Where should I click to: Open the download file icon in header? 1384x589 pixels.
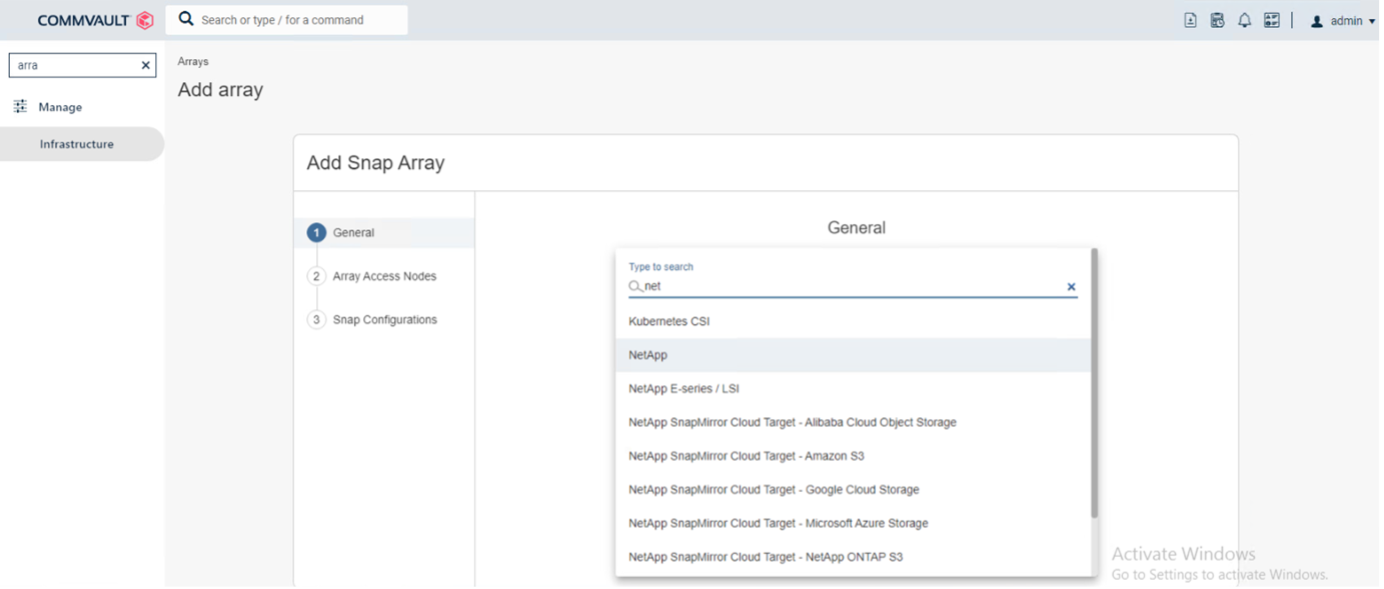1190,20
